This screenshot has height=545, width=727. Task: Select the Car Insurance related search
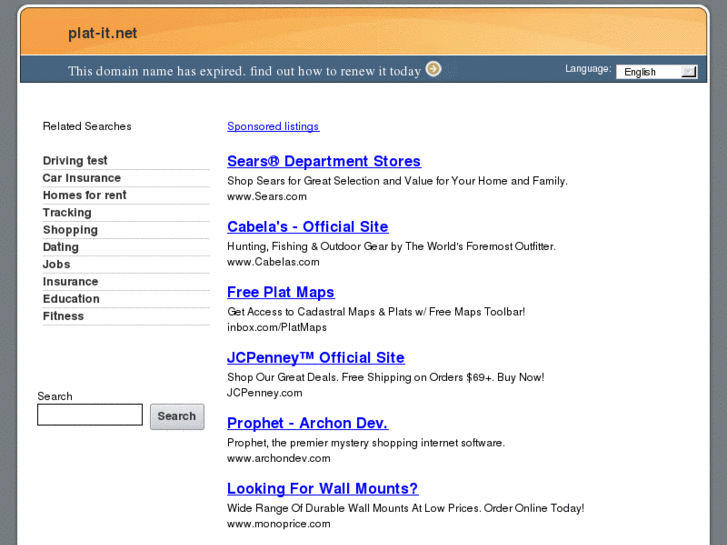(82, 178)
